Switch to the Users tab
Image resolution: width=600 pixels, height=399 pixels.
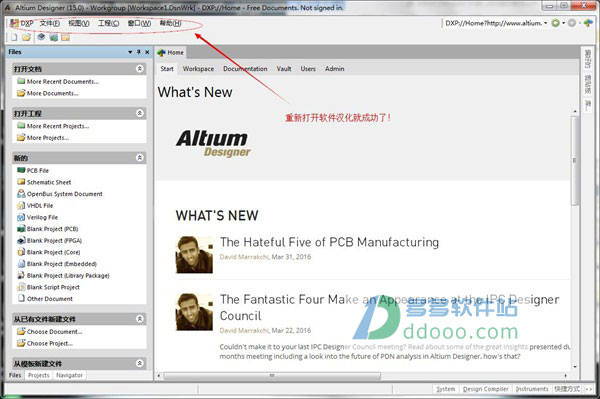(x=308, y=69)
